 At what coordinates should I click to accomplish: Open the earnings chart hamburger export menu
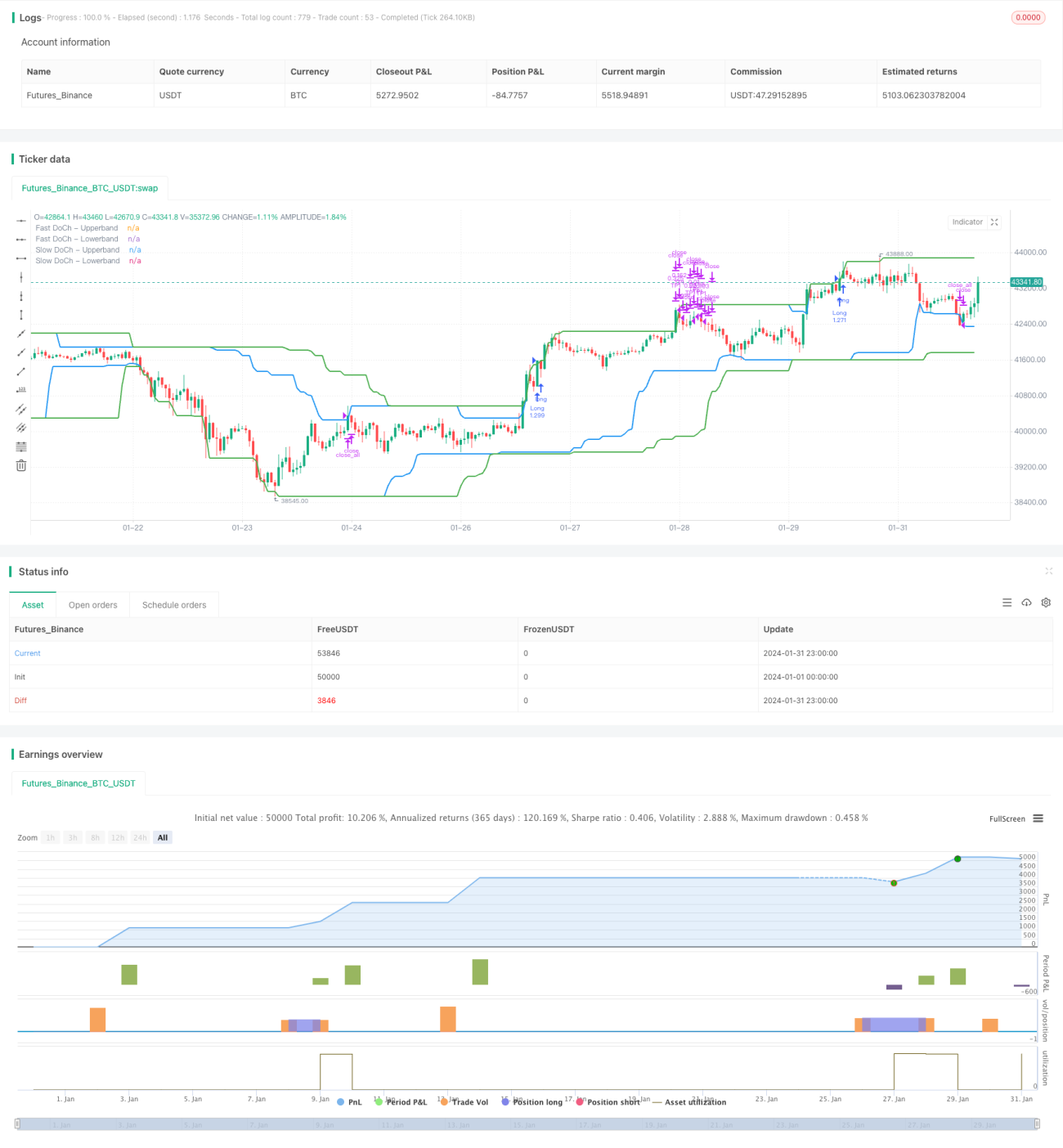[x=1038, y=818]
